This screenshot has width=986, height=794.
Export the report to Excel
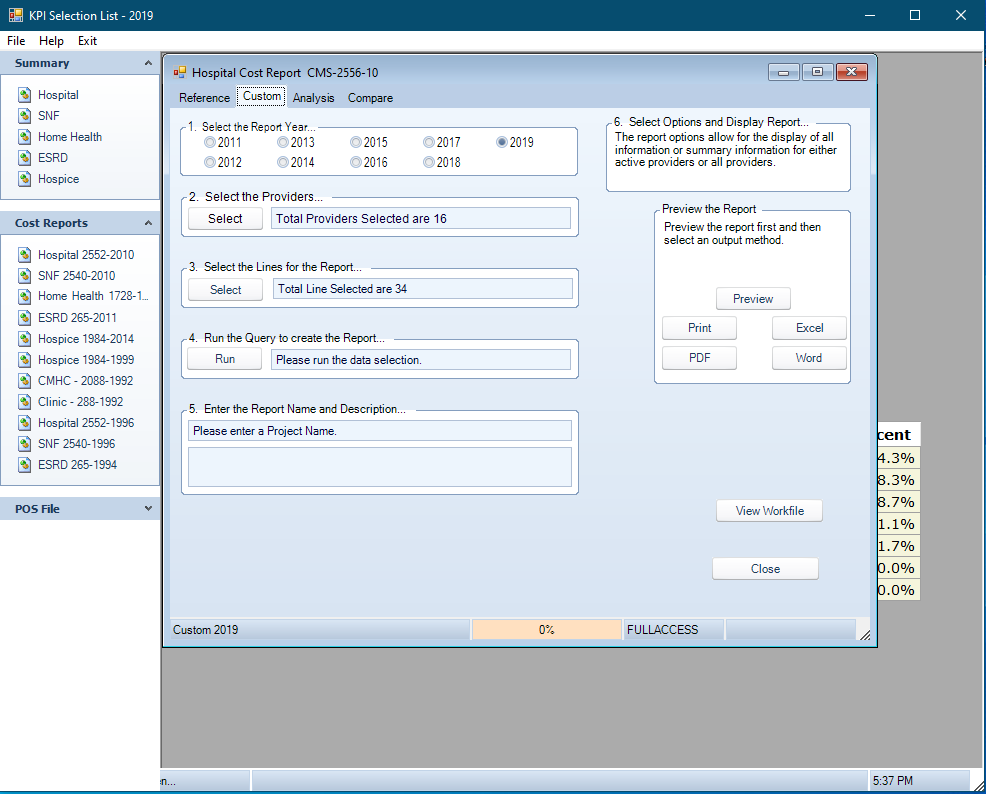click(809, 328)
